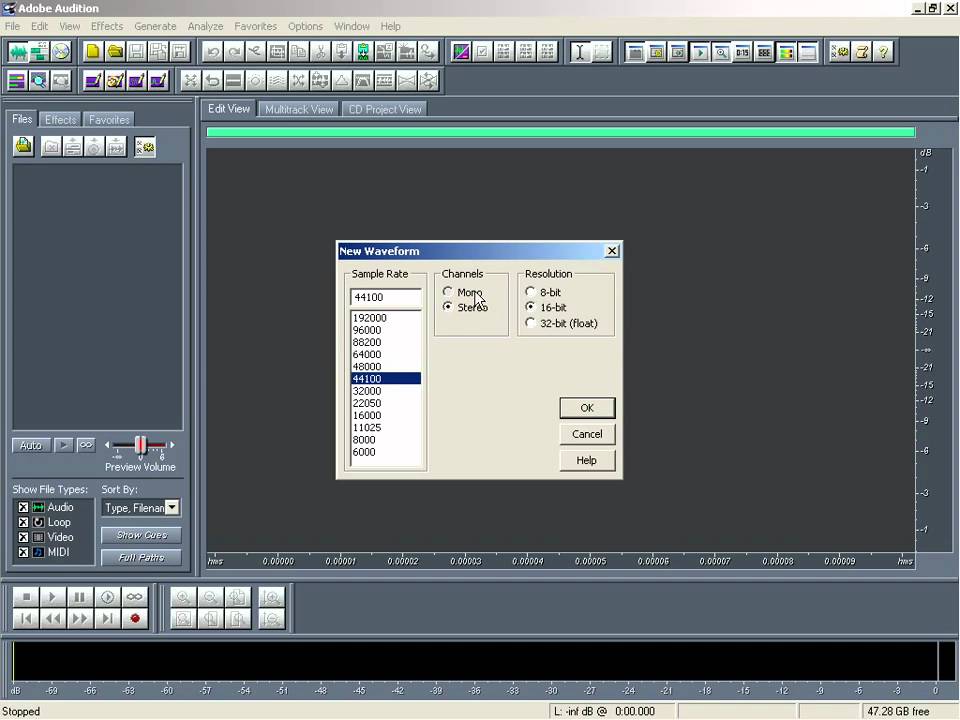Click Go to End transport button
The height and width of the screenshot is (720, 960).
tap(107, 618)
